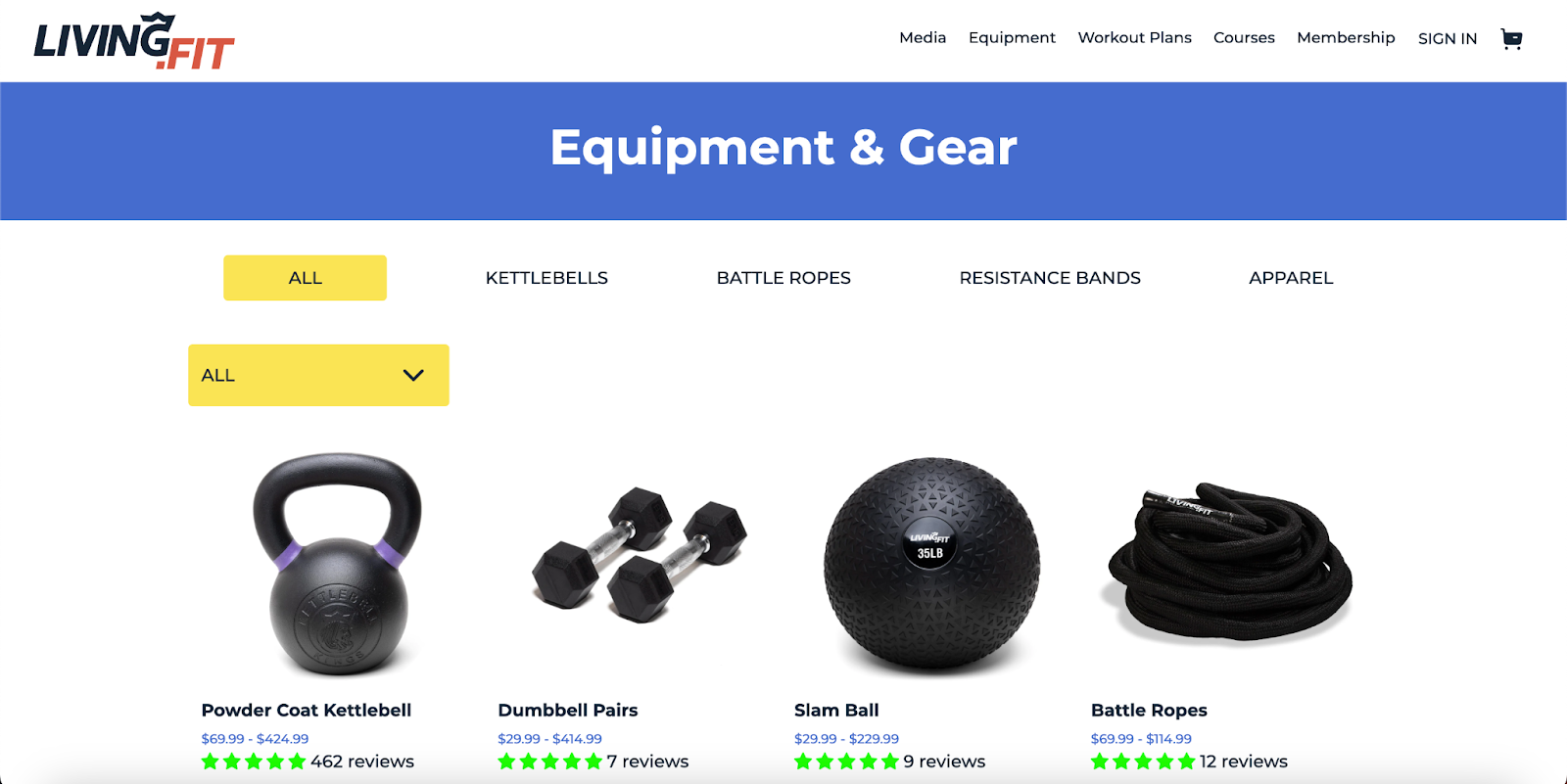The image size is (1567, 784).
Task: Click the Powder Coat Kettlebell star rating
Action: coord(254,761)
